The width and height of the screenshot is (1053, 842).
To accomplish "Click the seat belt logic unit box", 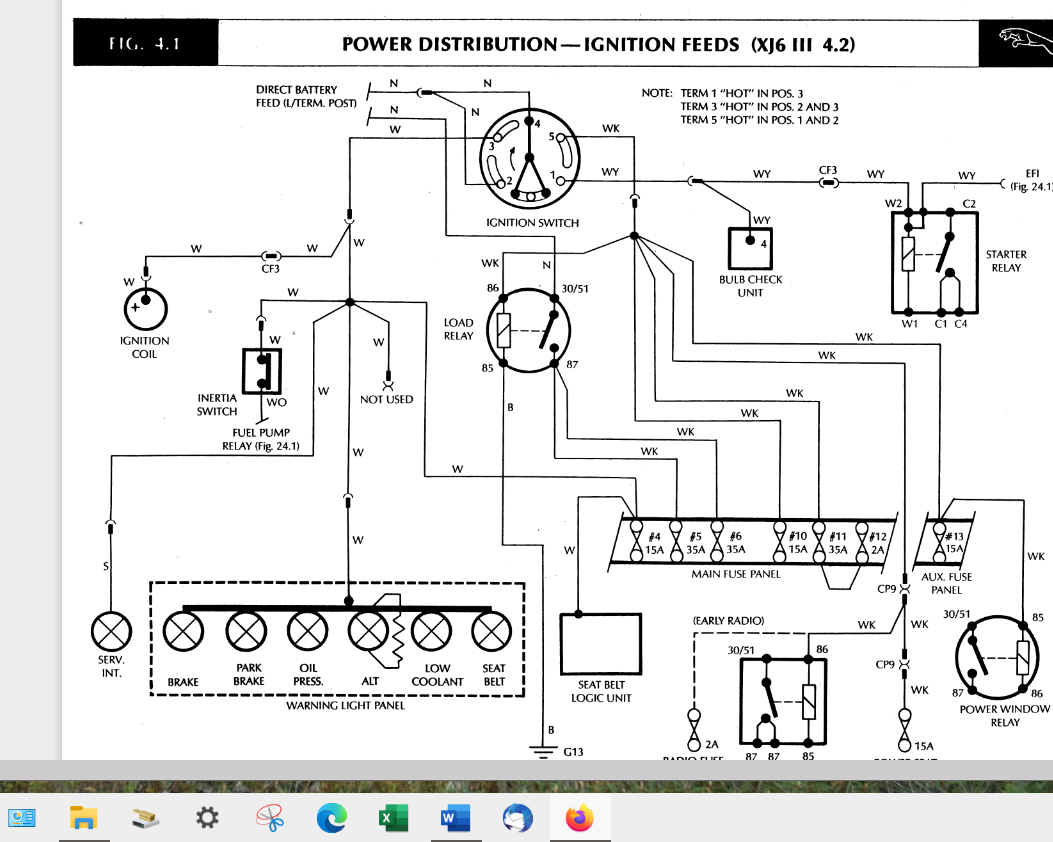I will tap(601, 645).
